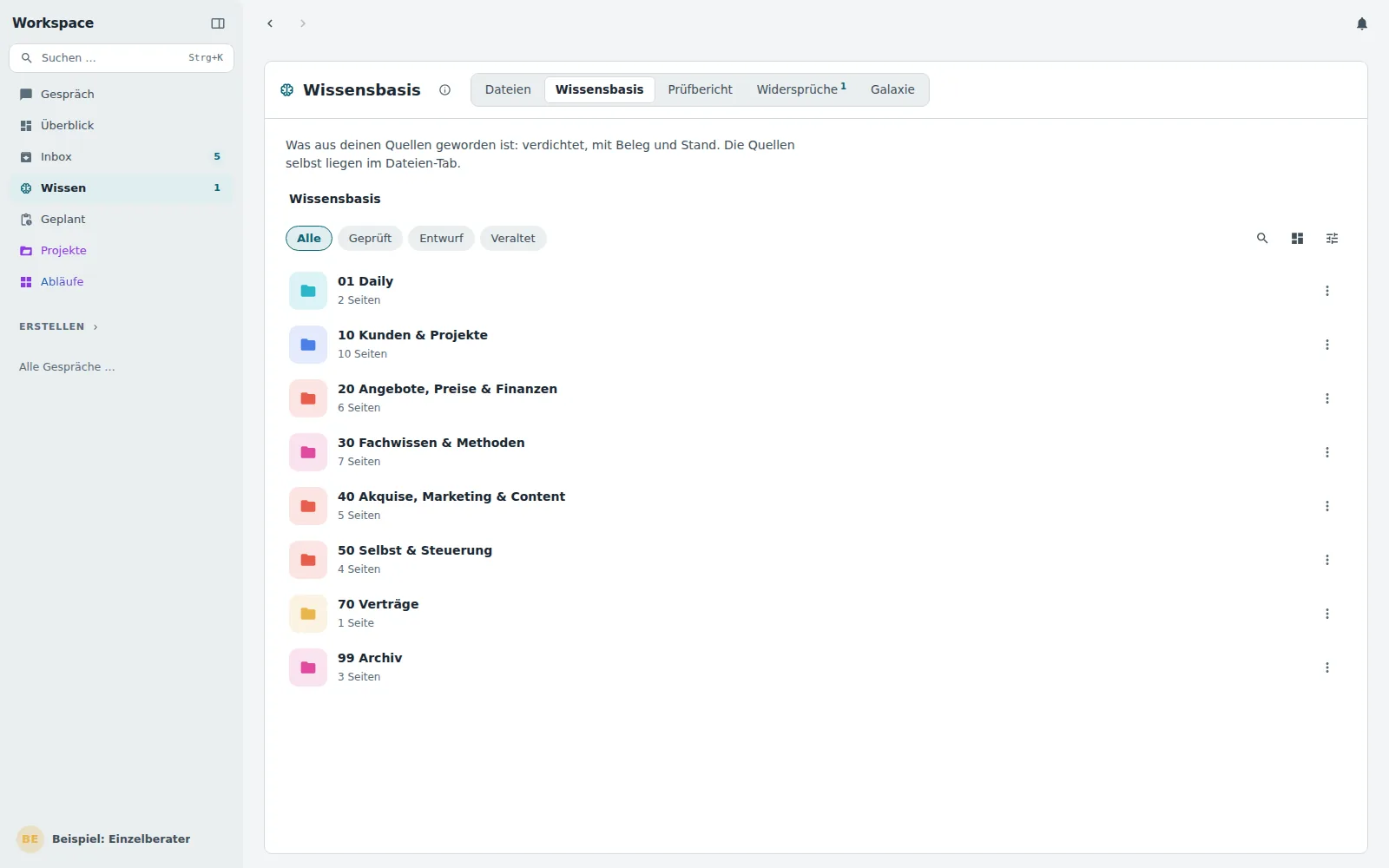Open more options for 20 Angebote row
Screen dimensions: 1389x868
point(1327,398)
